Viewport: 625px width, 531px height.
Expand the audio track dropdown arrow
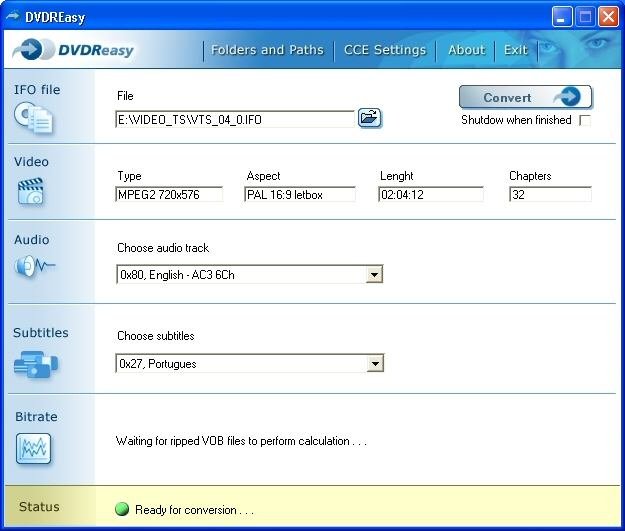pos(374,275)
